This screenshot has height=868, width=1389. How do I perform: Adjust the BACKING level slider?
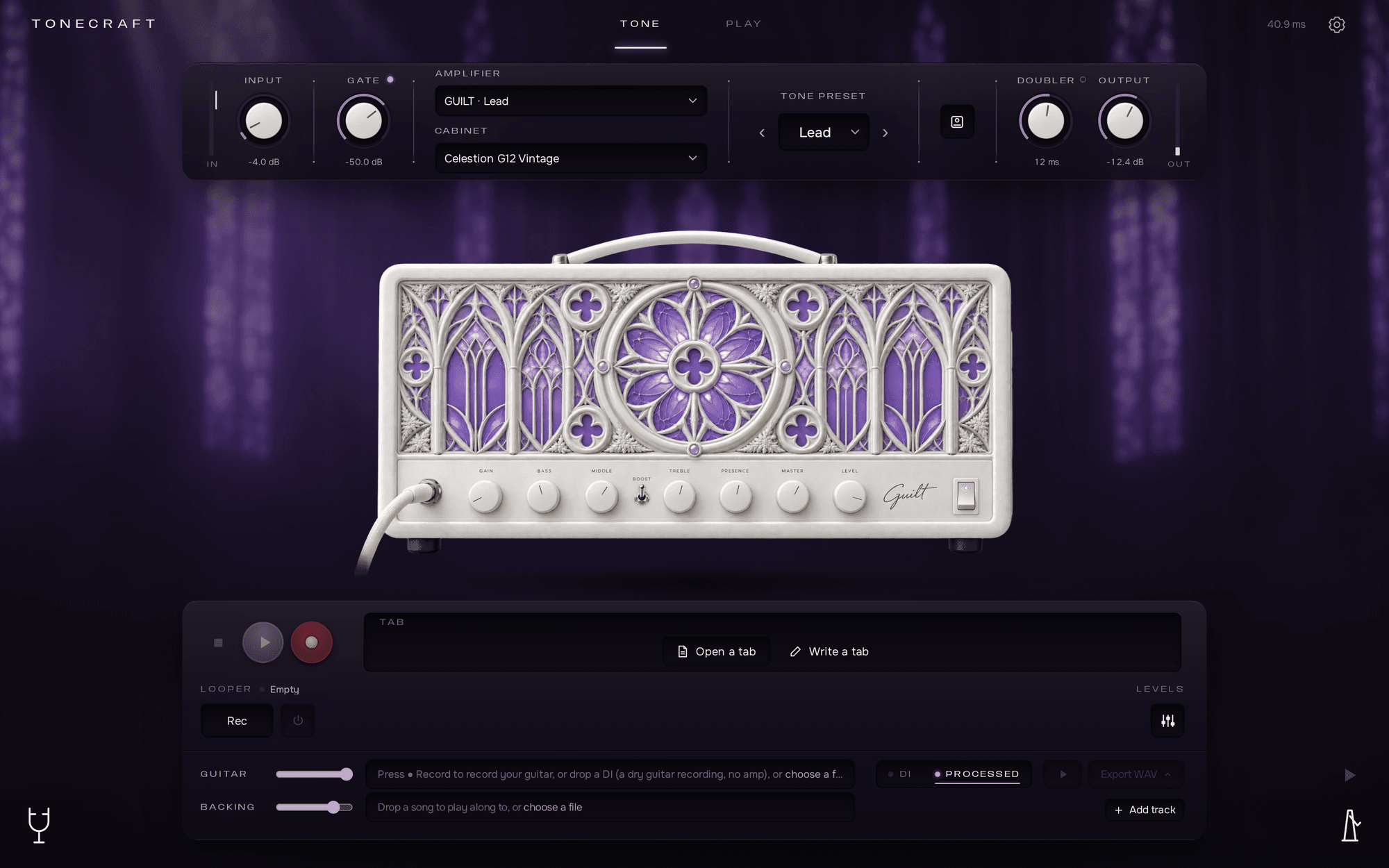pyautogui.click(x=314, y=807)
